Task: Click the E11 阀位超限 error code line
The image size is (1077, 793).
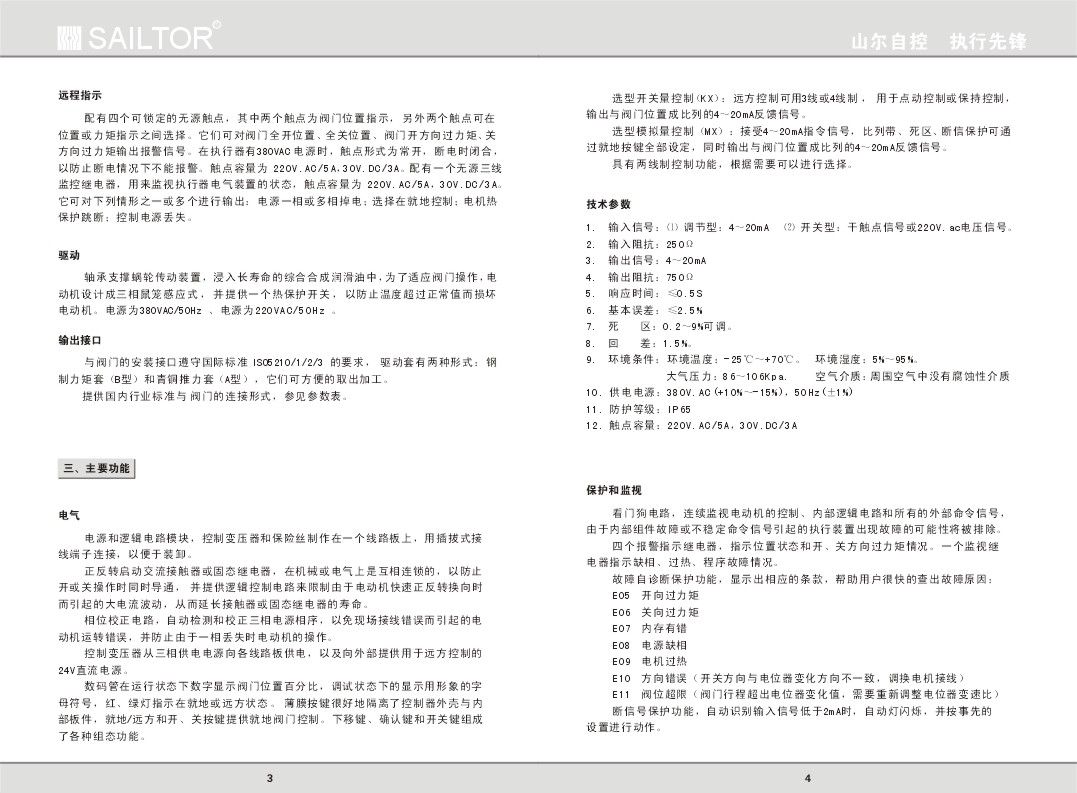Action: [x=806, y=695]
